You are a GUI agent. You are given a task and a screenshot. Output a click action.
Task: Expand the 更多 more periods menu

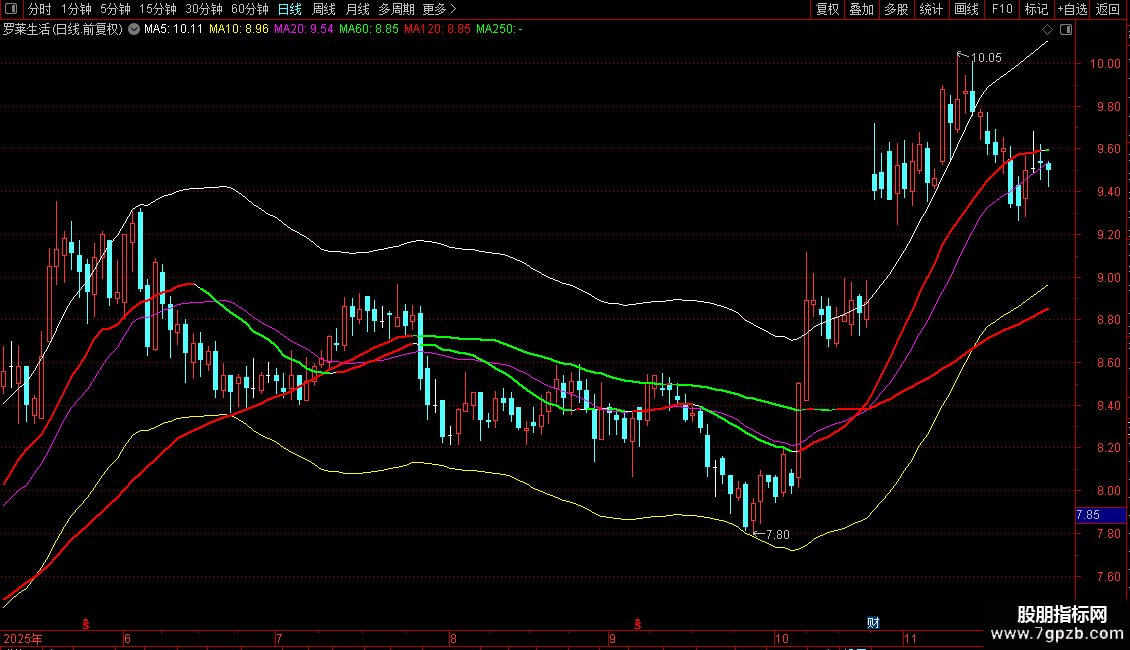[x=439, y=9]
